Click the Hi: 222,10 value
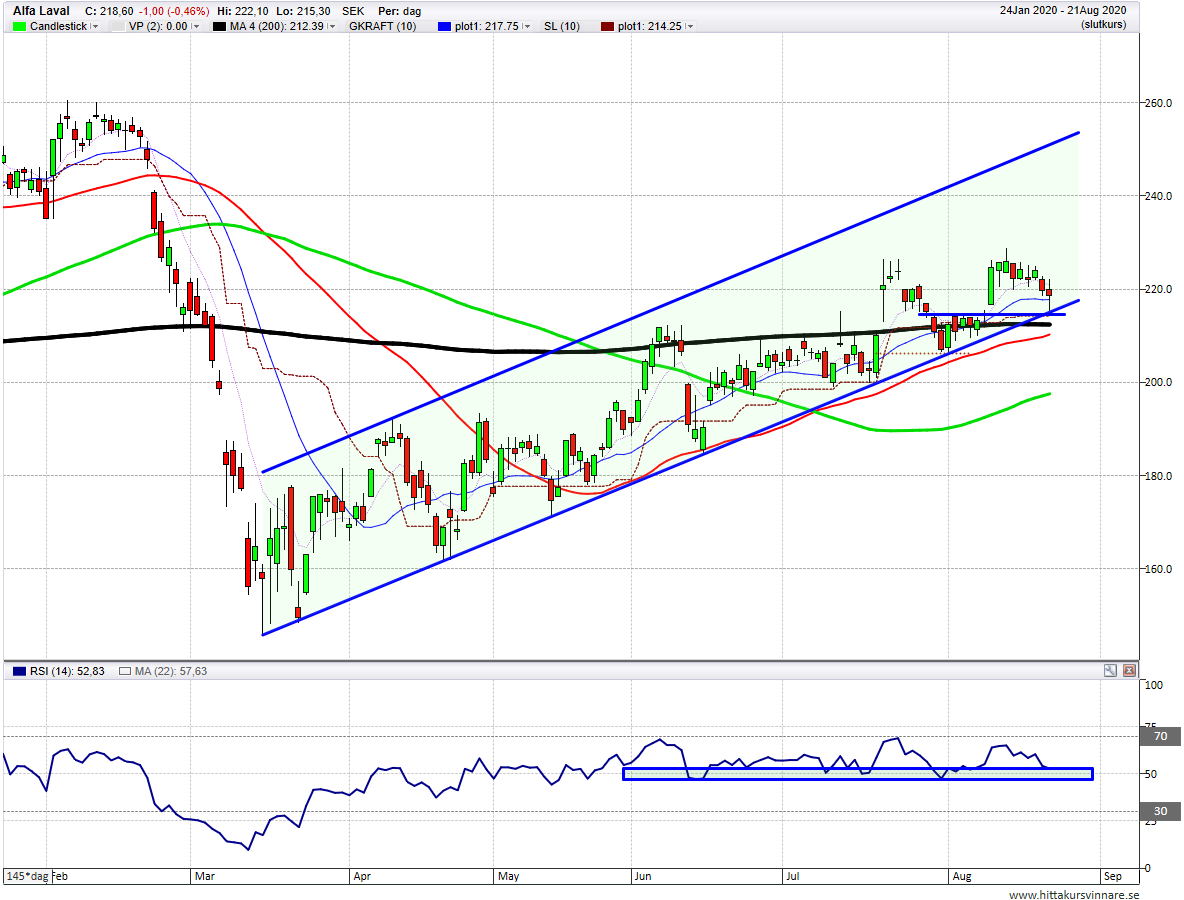Image resolution: width=1184 pixels, height=900 pixels. [242, 11]
